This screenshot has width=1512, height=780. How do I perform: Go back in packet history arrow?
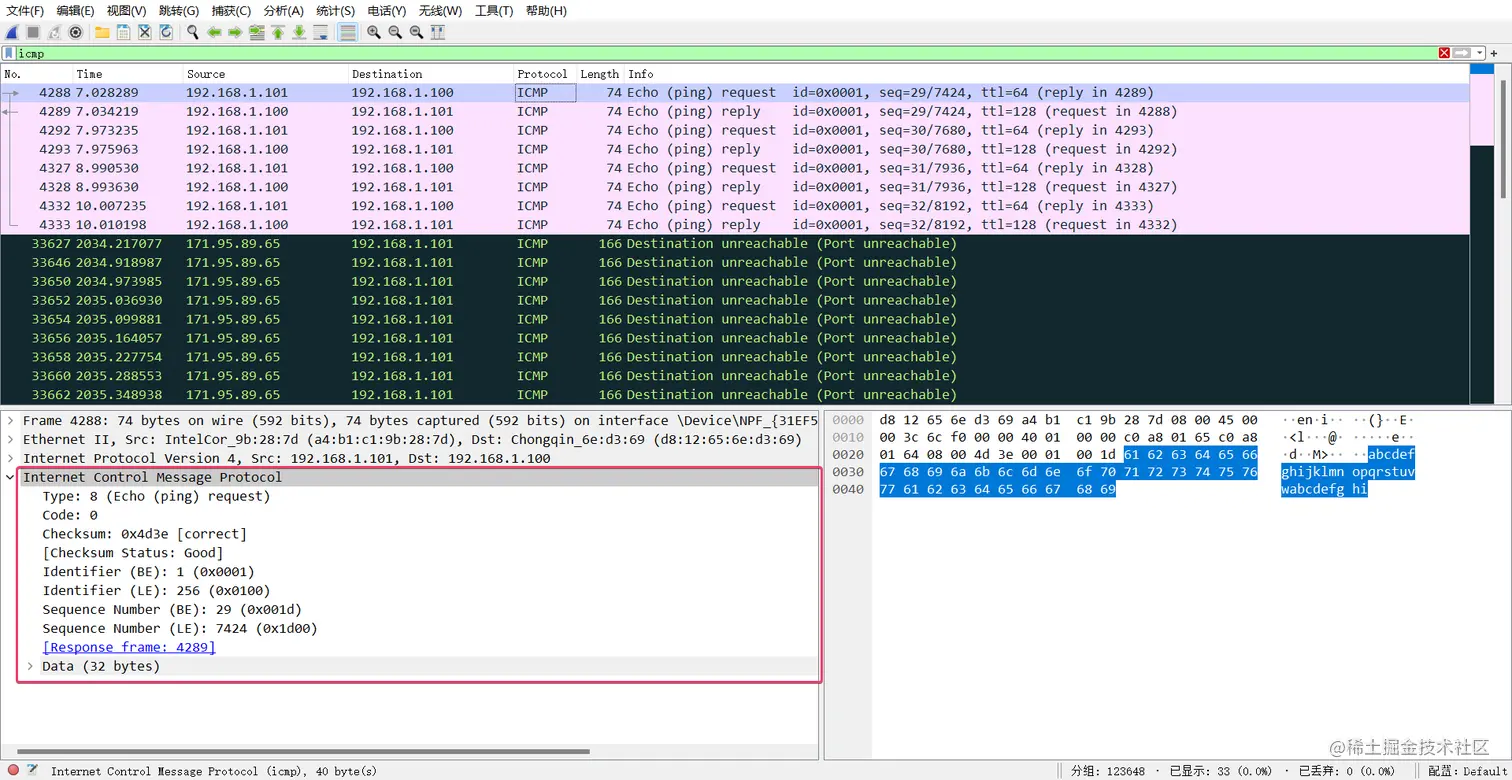[214, 32]
